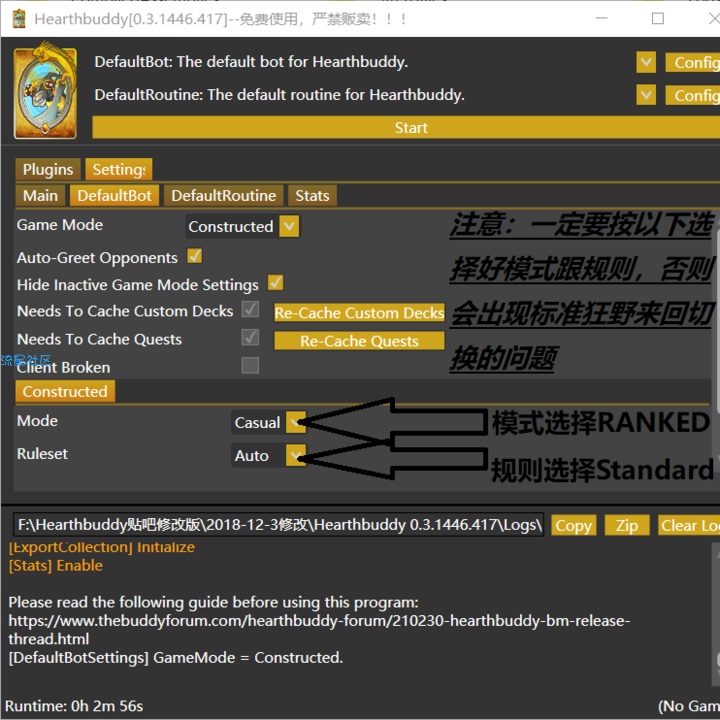The height and width of the screenshot is (720, 720).
Task: Click the thebuddyforum guide URL in log
Action: [319, 630]
